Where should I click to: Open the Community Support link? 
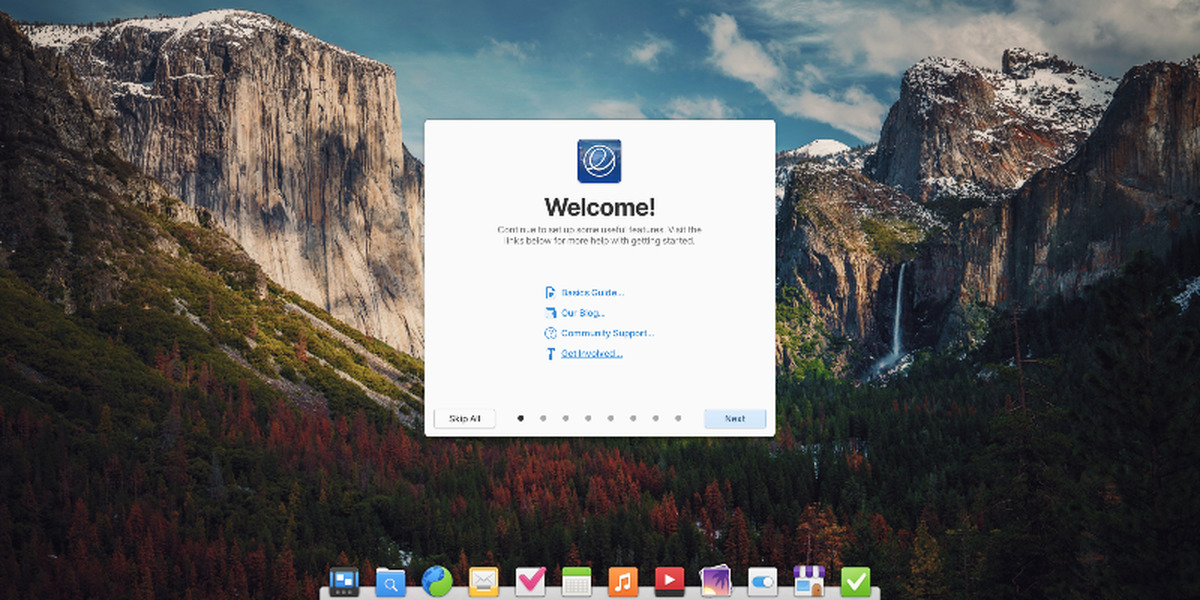click(x=607, y=333)
